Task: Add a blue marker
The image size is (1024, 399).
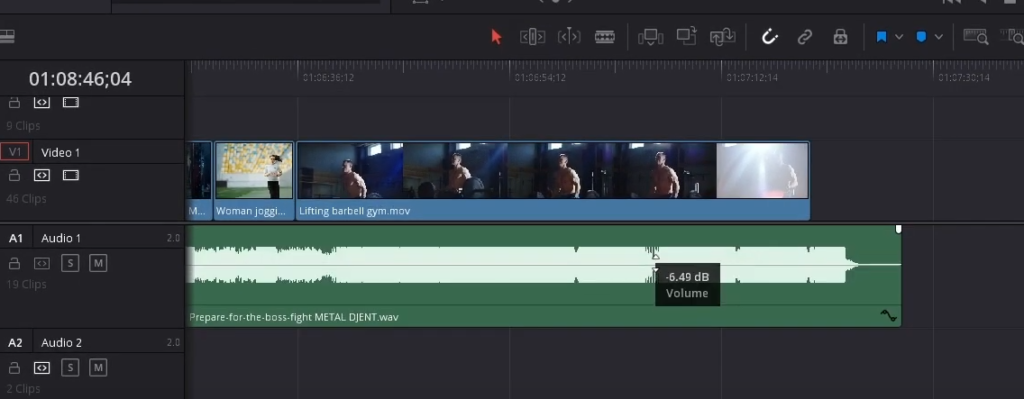Action: (x=921, y=37)
